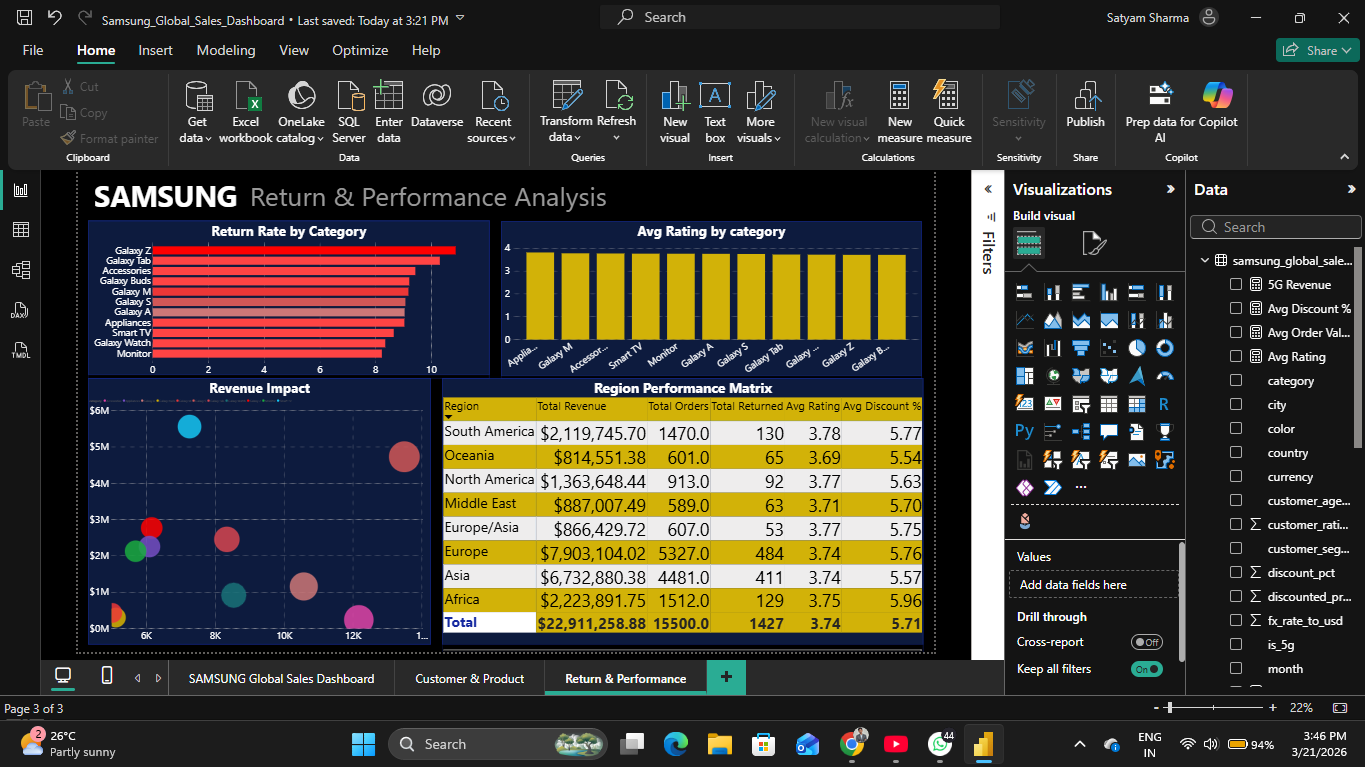The height and width of the screenshot is (767, 1365).
Task: Open DAX query view in sidebar
Action: (20, 310)
